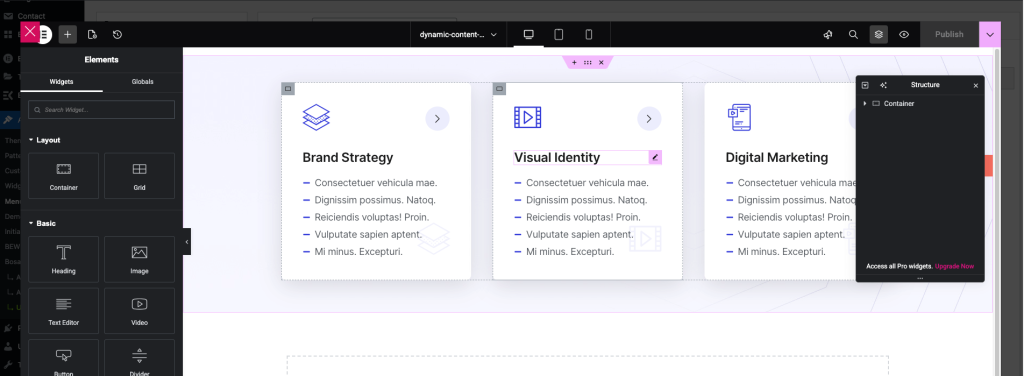Select the Grid widget
Image resolution: width=1024 pixels, height=376 pixels.
[x=139, y=176]
